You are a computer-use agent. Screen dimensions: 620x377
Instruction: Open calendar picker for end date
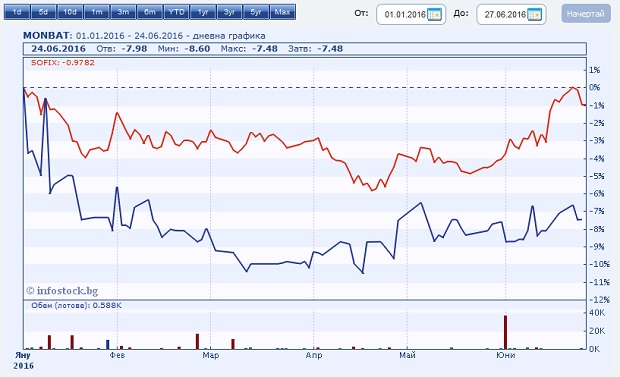pyautogui.click(x=534, y=15)
